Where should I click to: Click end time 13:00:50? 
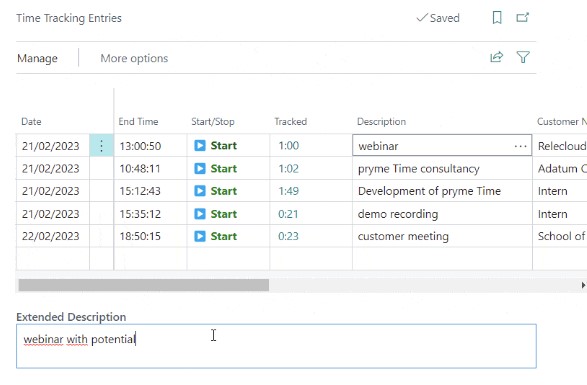(x=140, y=146)
